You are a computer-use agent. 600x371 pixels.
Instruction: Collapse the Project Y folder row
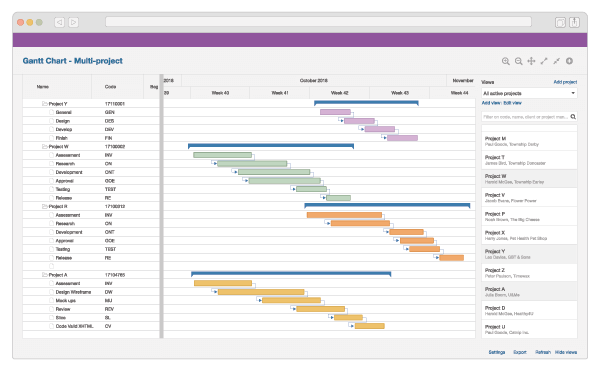point(44,104)
